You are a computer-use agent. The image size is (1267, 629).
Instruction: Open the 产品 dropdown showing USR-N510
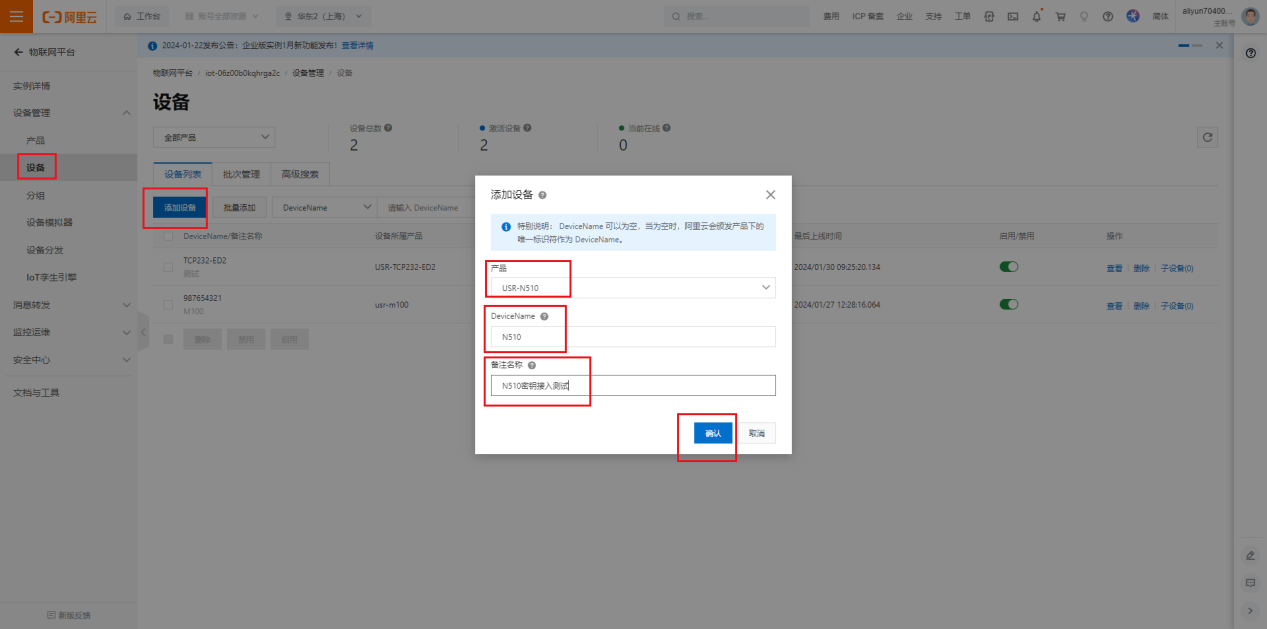pyautogui.click(x=631, y=288)
